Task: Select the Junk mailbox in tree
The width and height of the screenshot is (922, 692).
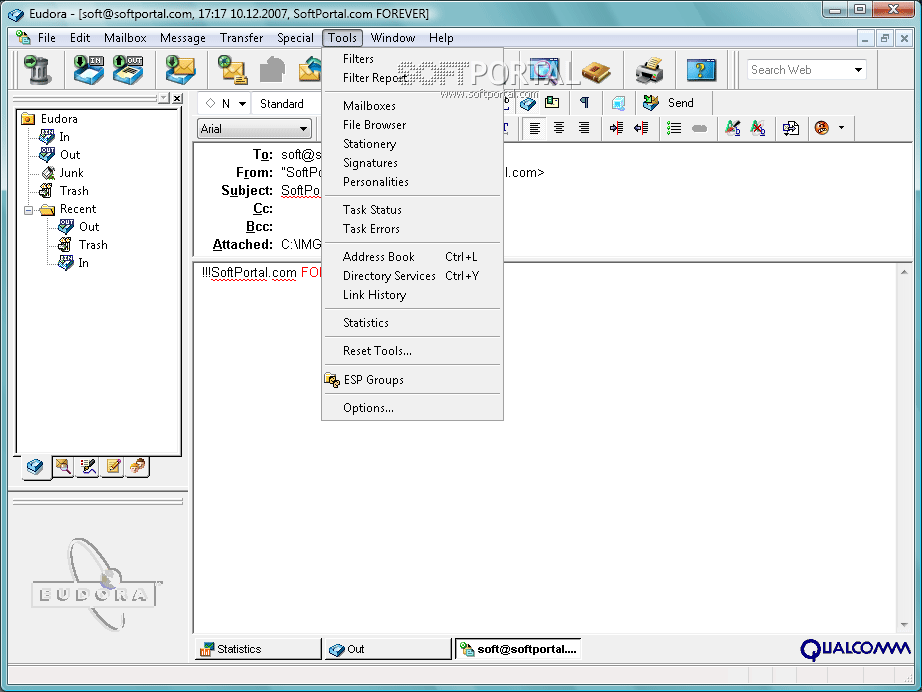Action: 71,173
